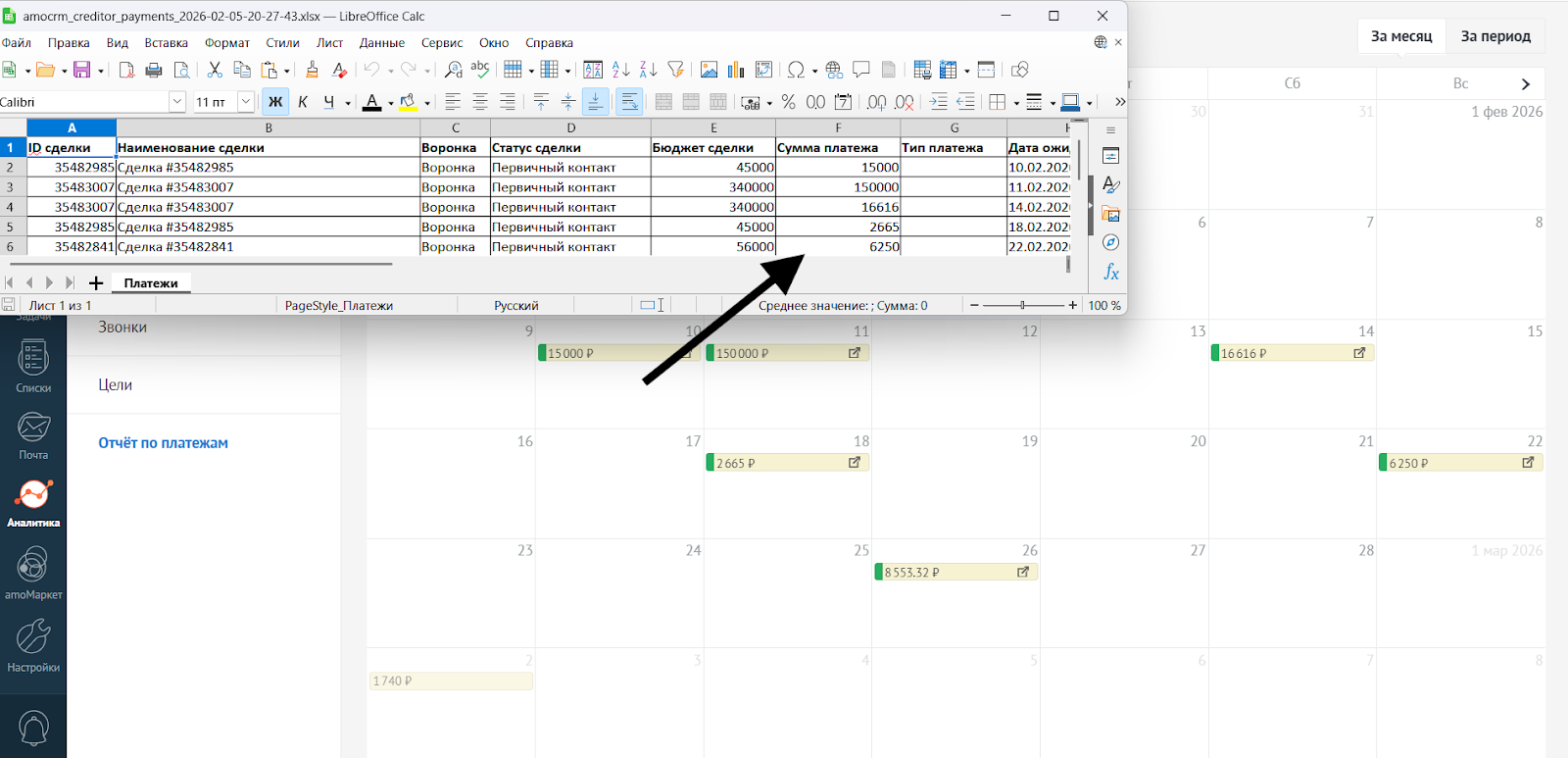Toggle Wrap Text button
Screen dimensions: 1568x758
pyautogui.click(x=629, y=102)
